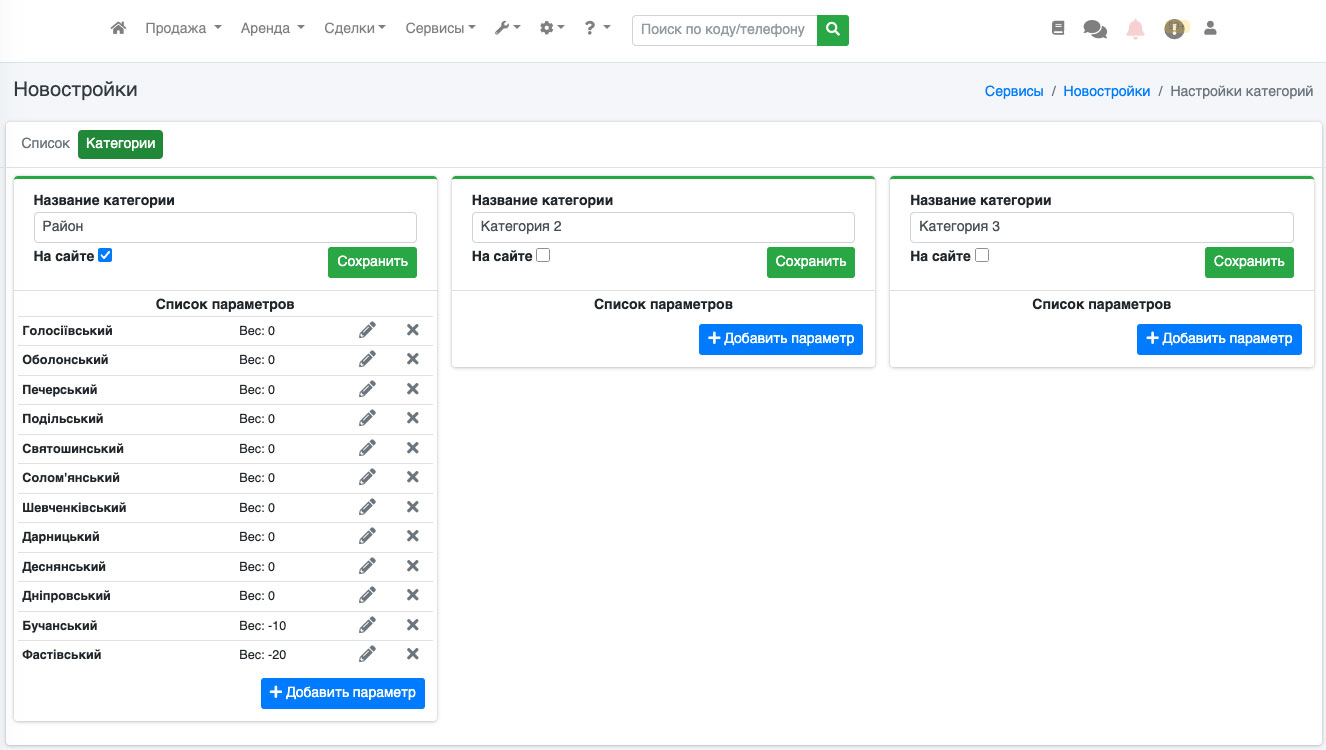Open the chat messages icon
This screenshot has height=750, width=1326.
pyautogui.click(x=1095, y=29)
